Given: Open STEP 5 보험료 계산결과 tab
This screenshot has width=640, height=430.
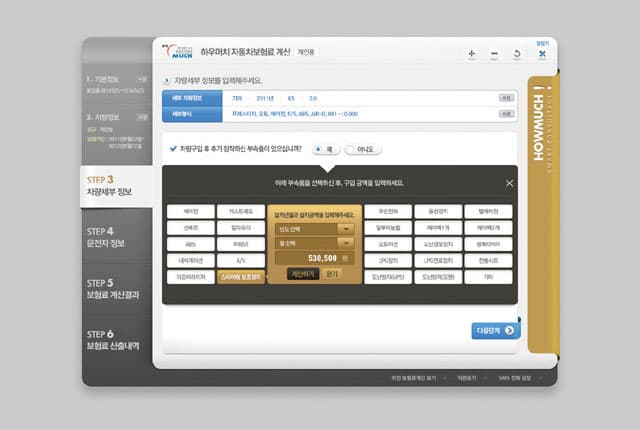Looking at the screenshot, I should pyautogui.click(x=117, y=289).
